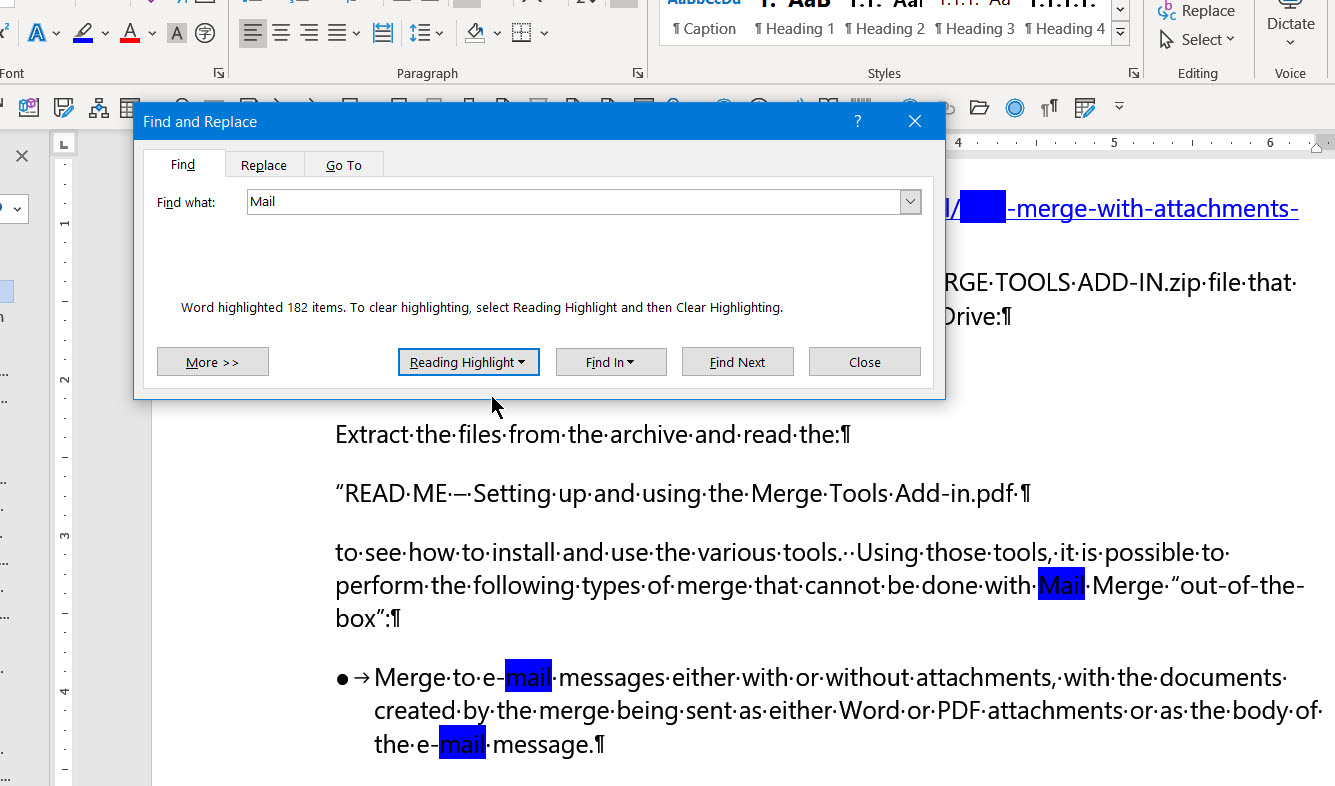Apply the Heading 3 style
Image resolution: width=1335 pixels, height=786 pixels.
[975, 29]
